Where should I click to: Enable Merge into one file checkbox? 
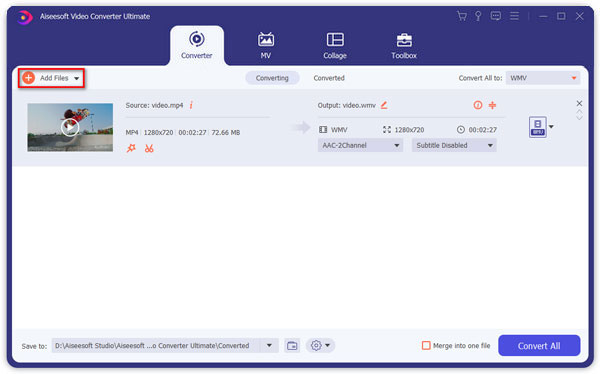(426, 345)
